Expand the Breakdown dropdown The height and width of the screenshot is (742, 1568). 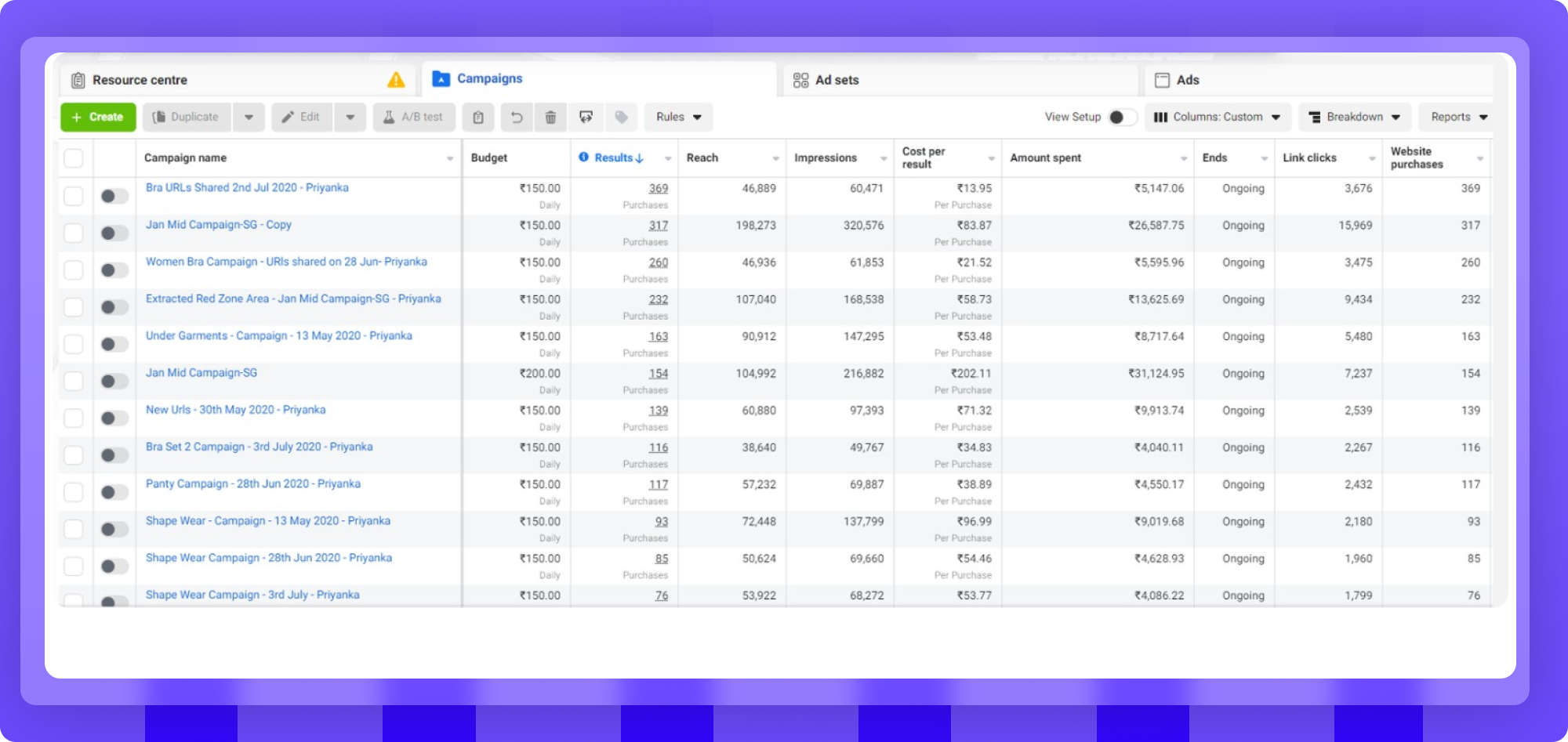tap(1355, 118)
